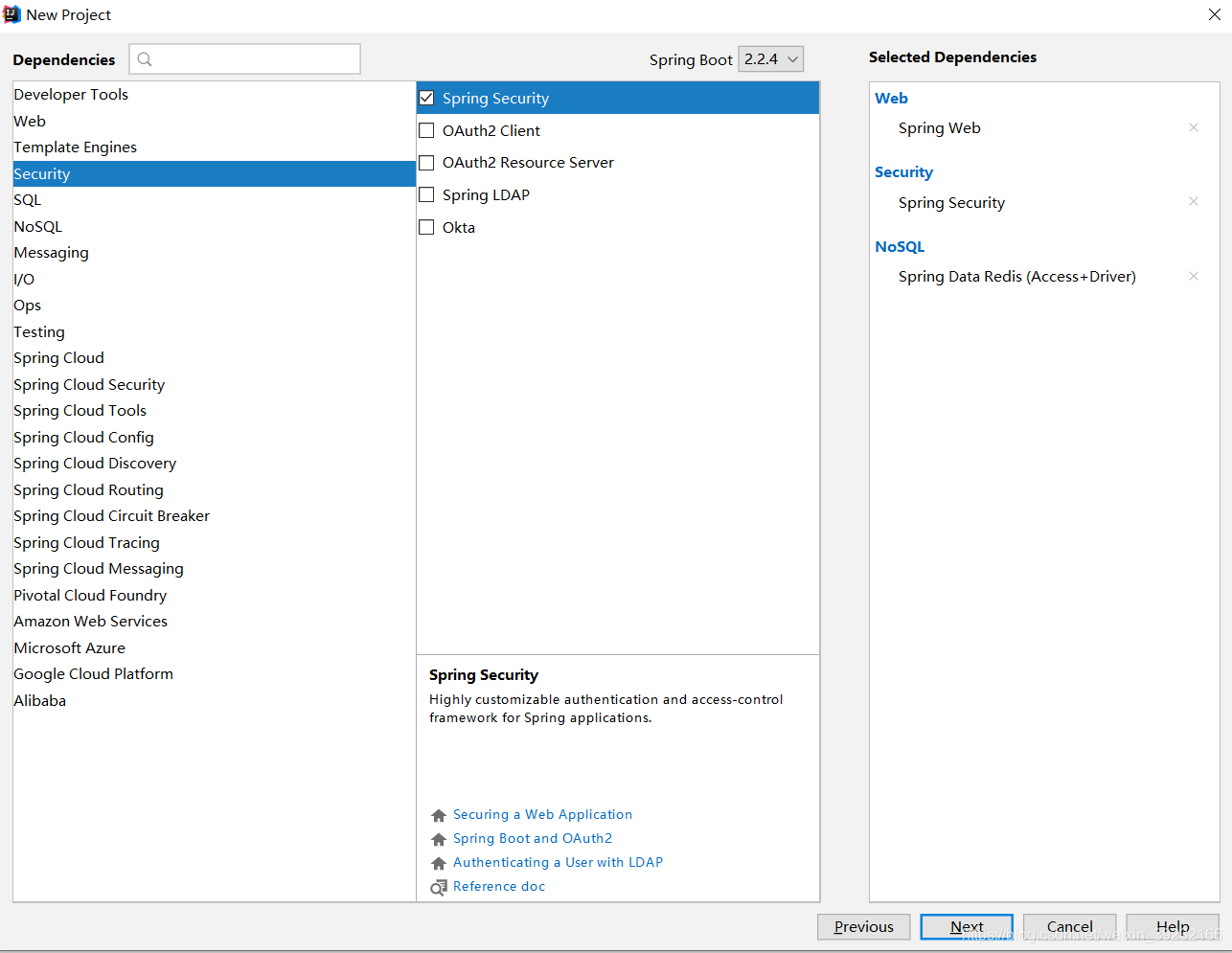
Task: Click the Next button
Action: (x=967, y=926)
